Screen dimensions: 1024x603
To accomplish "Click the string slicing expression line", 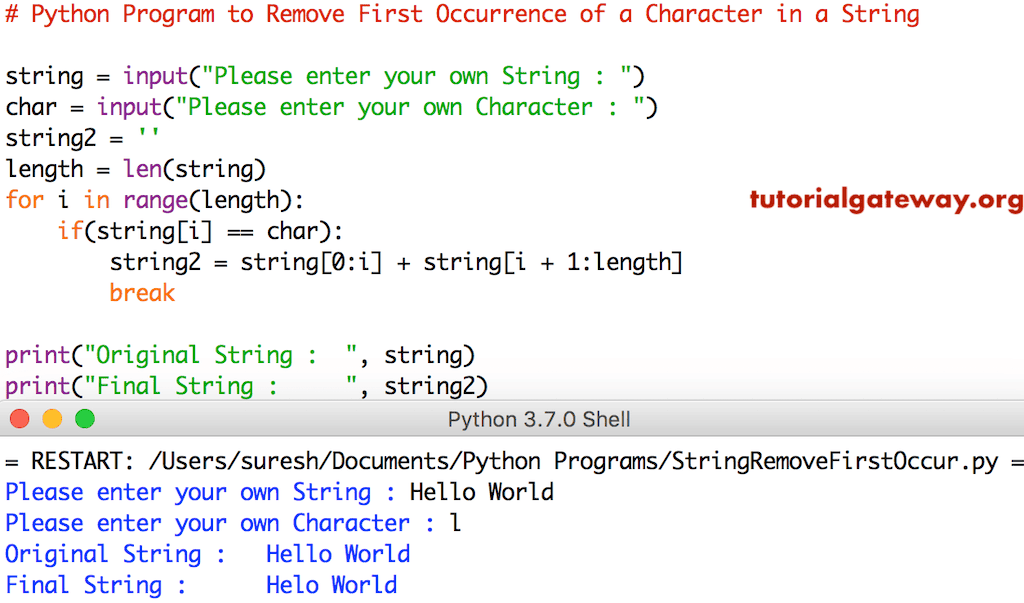I will coord(397,261).
